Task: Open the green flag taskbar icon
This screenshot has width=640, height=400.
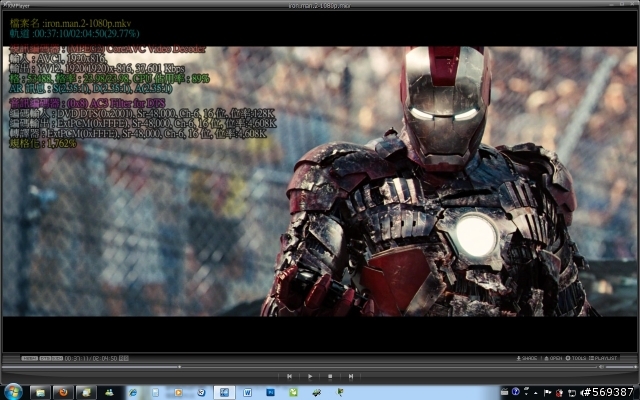Action: click(340, 393)
